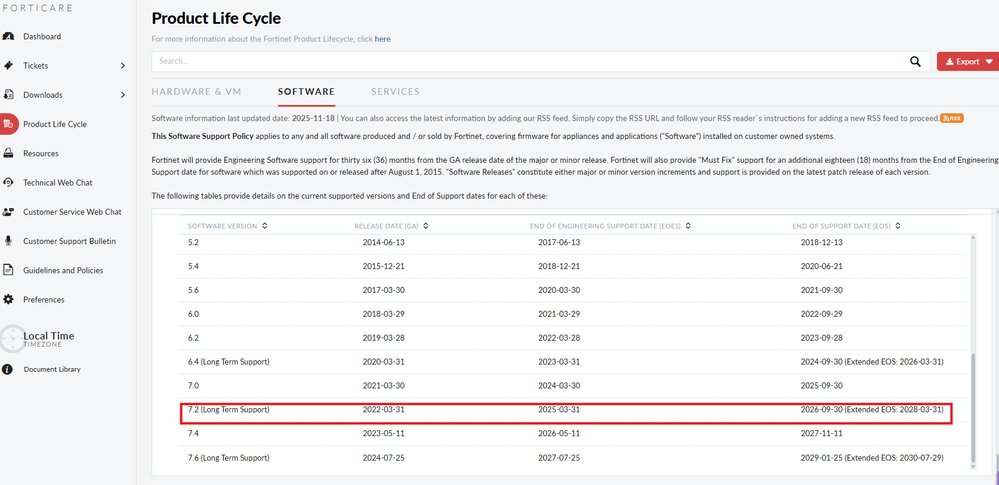Click the red Product Life Cycle icon
This screenshot has width=999, height=485.
[8, 124]
